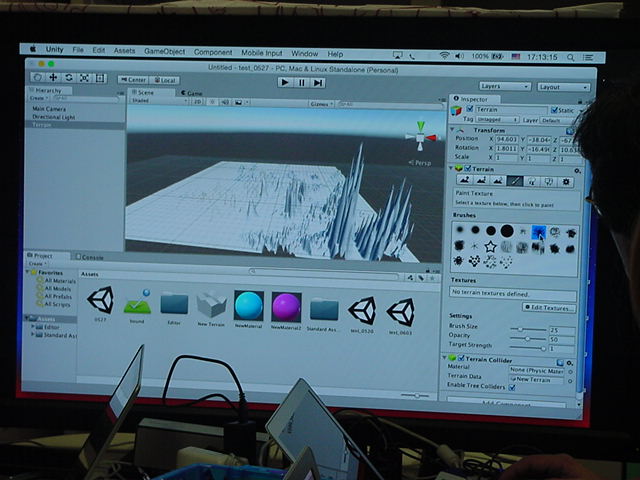Click Terrain Collider gear menu icon

click(570, 363)
